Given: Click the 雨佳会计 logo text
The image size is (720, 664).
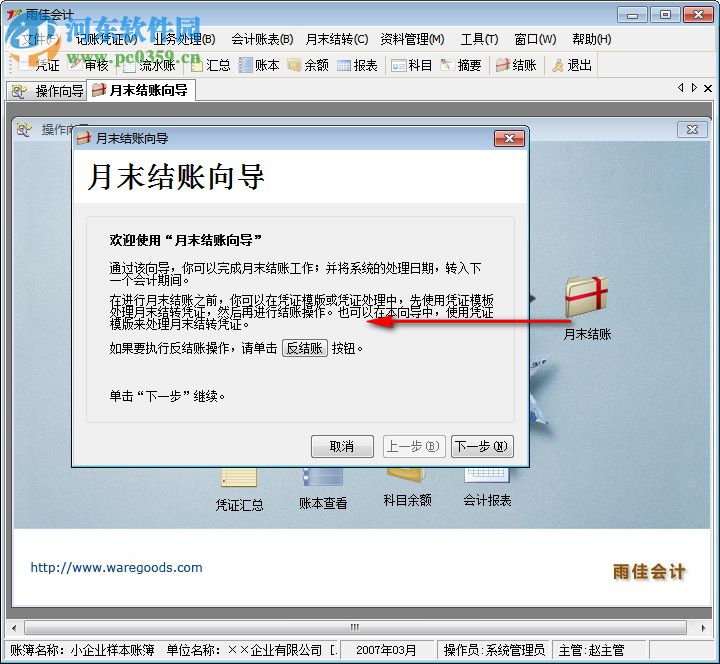Looking at the screenshot, I should pos(649,572).
